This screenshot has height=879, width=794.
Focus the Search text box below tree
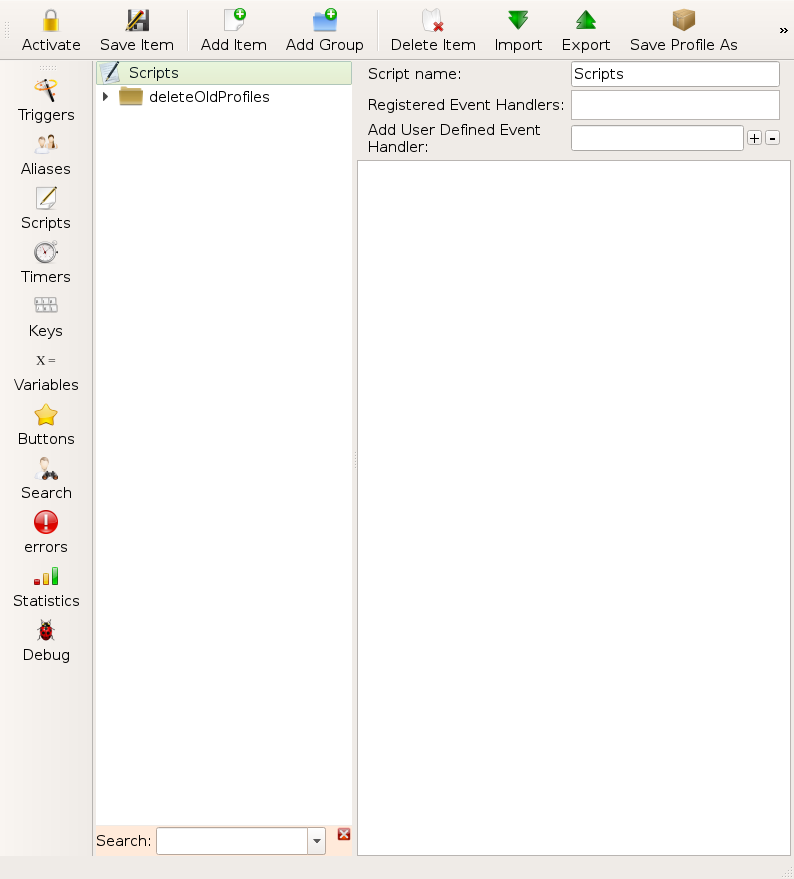232,841
